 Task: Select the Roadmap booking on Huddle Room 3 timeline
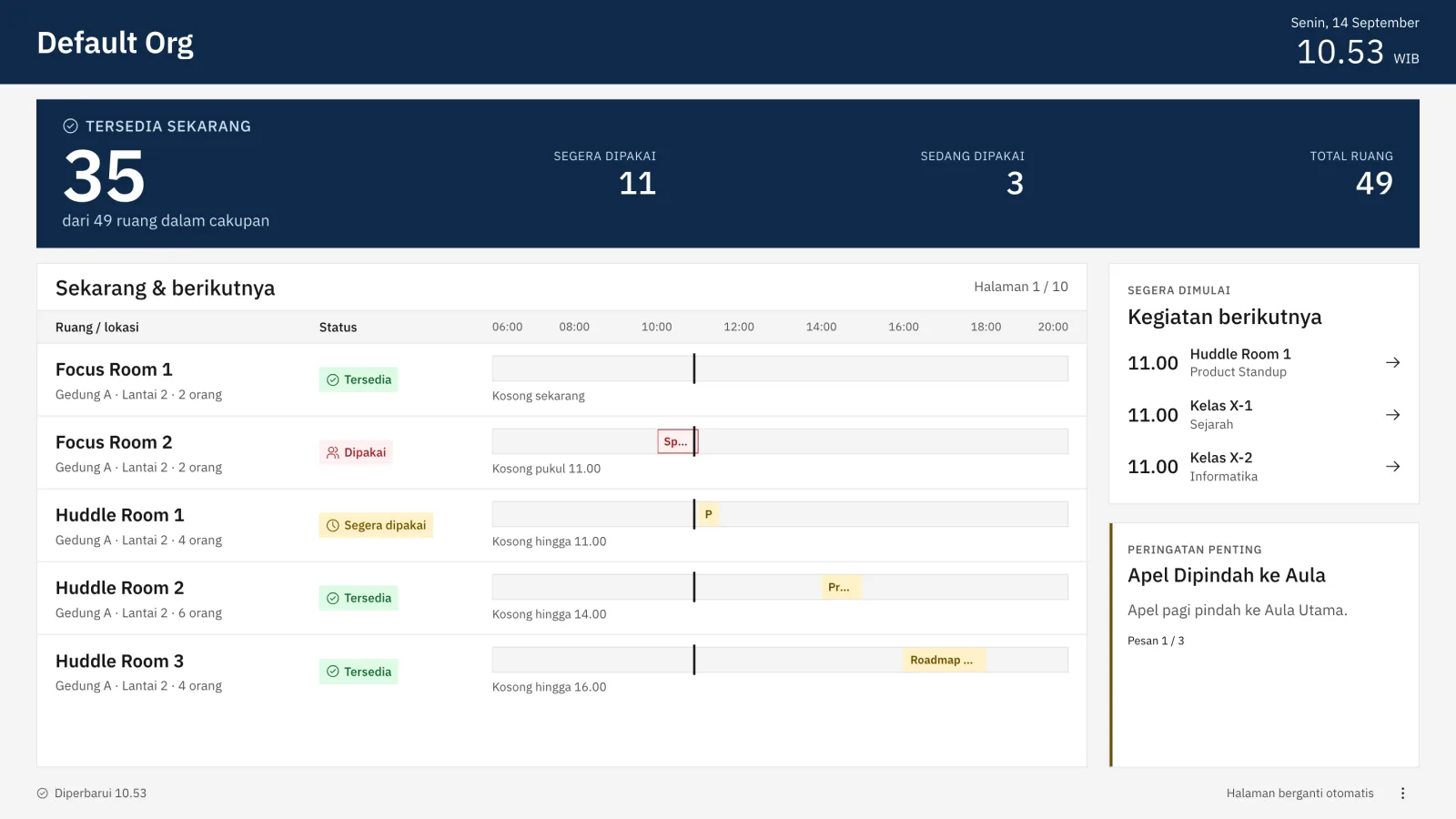944,660
